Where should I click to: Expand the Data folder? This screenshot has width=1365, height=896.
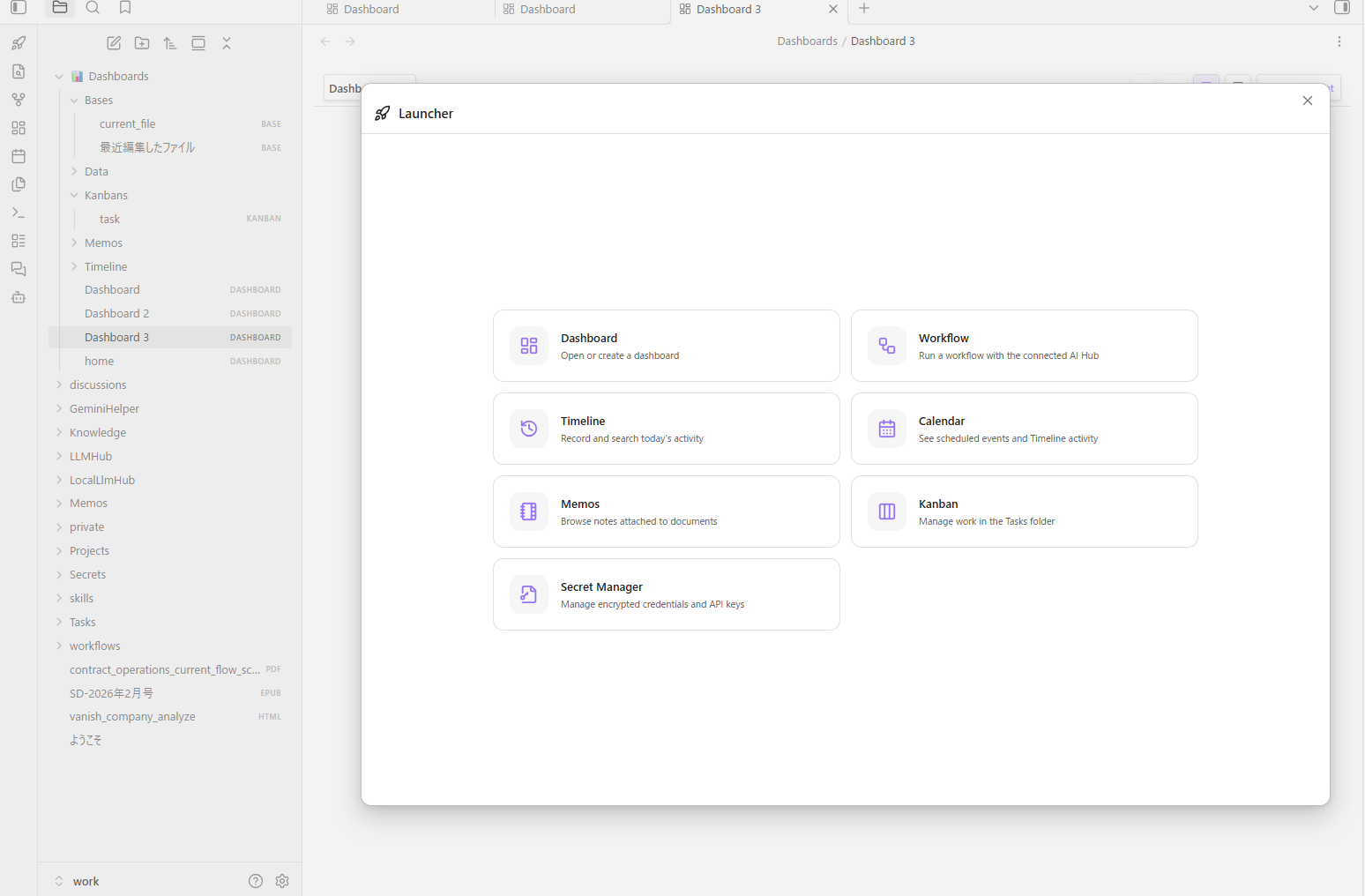point(74,172)
